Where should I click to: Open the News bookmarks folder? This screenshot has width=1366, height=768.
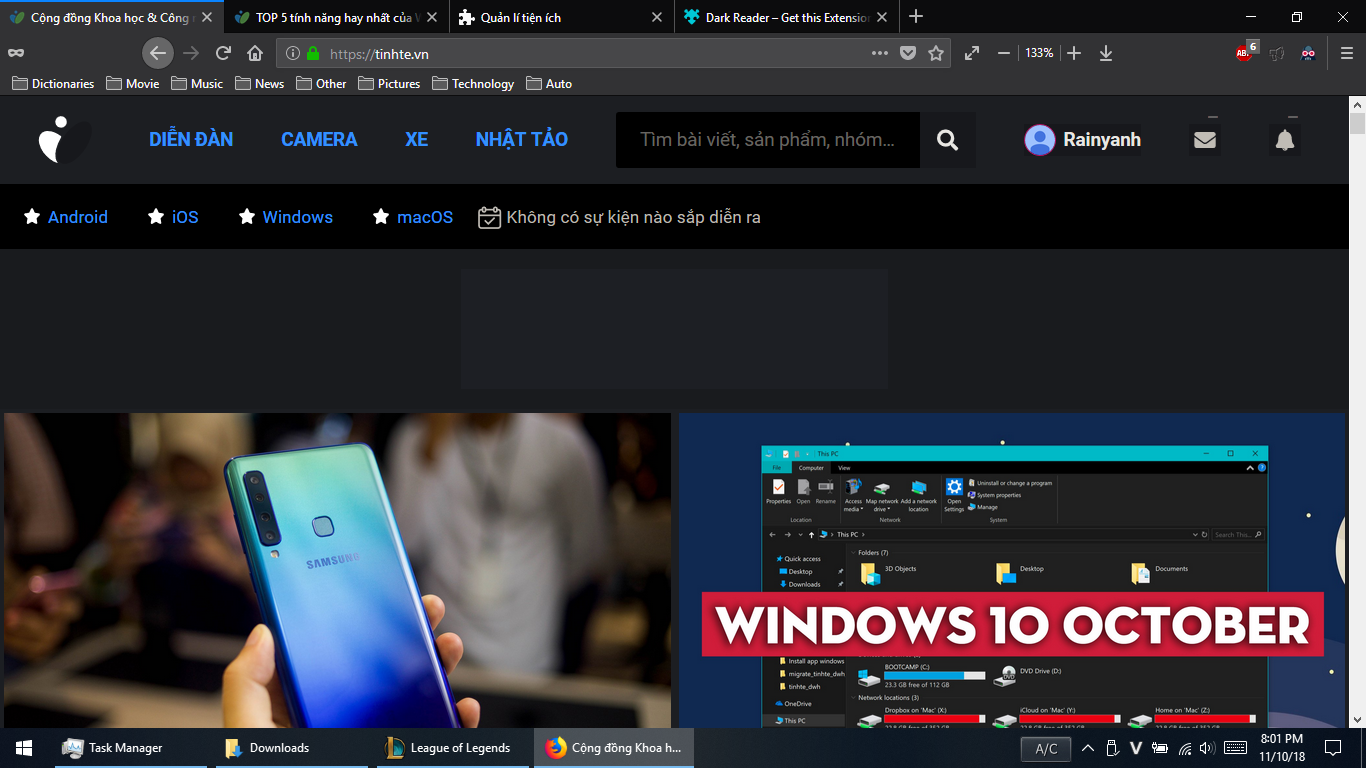pos(260,84)
